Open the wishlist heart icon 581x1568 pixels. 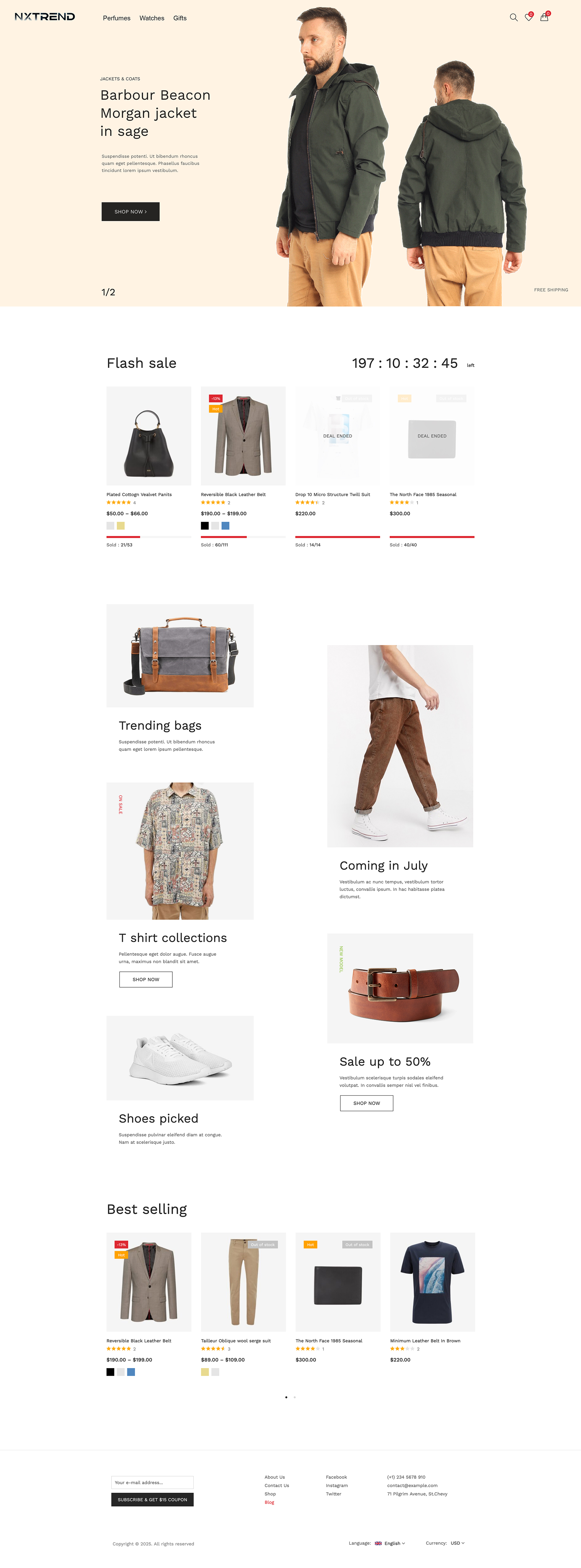point(529,18)
